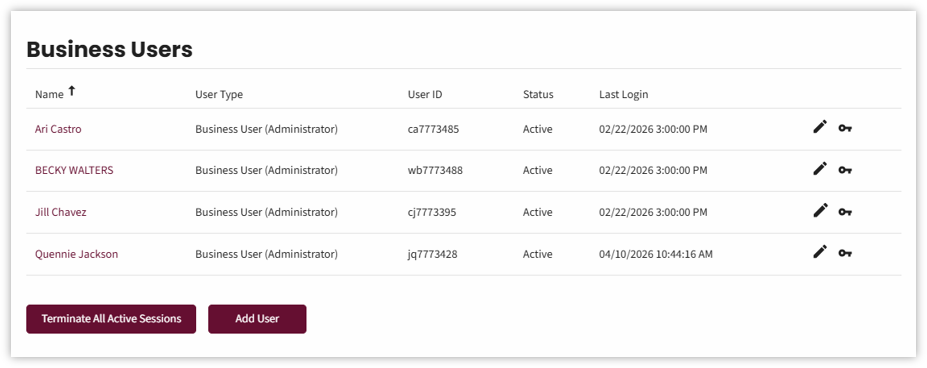Image resolution: width=927 pixels, height=368 pixels.
Task: Sort by User ID column header
Action: (x=424, y=94)
